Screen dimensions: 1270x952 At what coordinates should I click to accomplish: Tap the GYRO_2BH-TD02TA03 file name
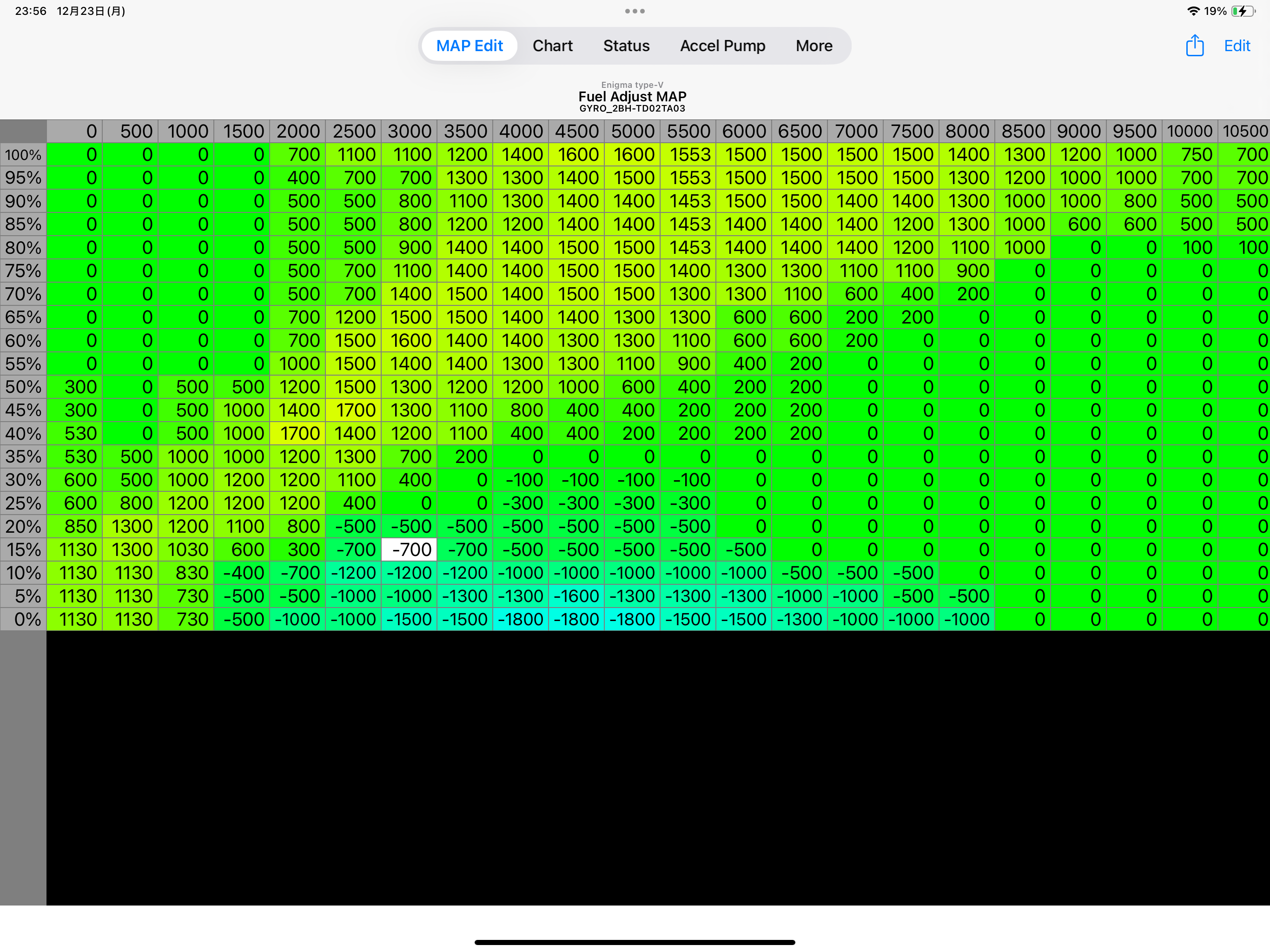[x=632, y=108]
